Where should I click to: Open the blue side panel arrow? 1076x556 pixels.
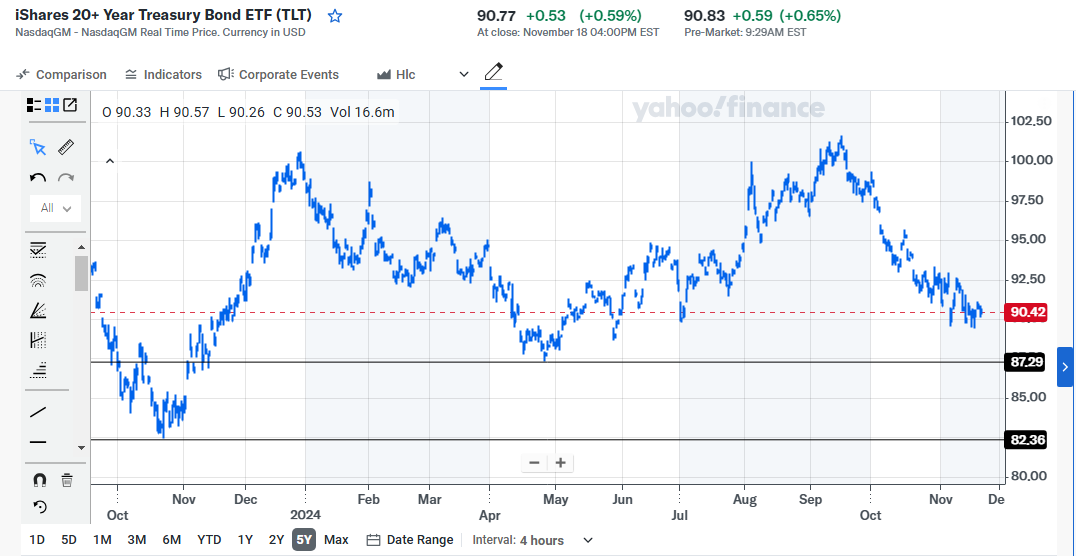coord(1065,367)
